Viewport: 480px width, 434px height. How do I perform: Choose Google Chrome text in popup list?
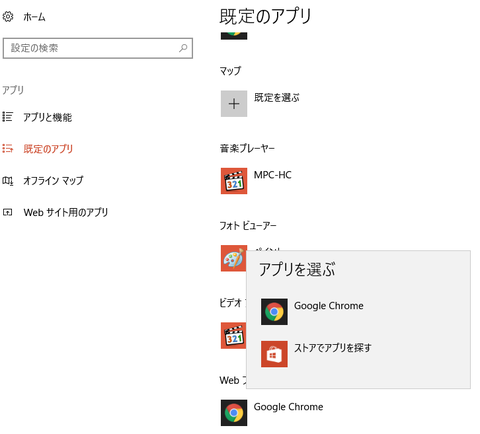[329, 306]
